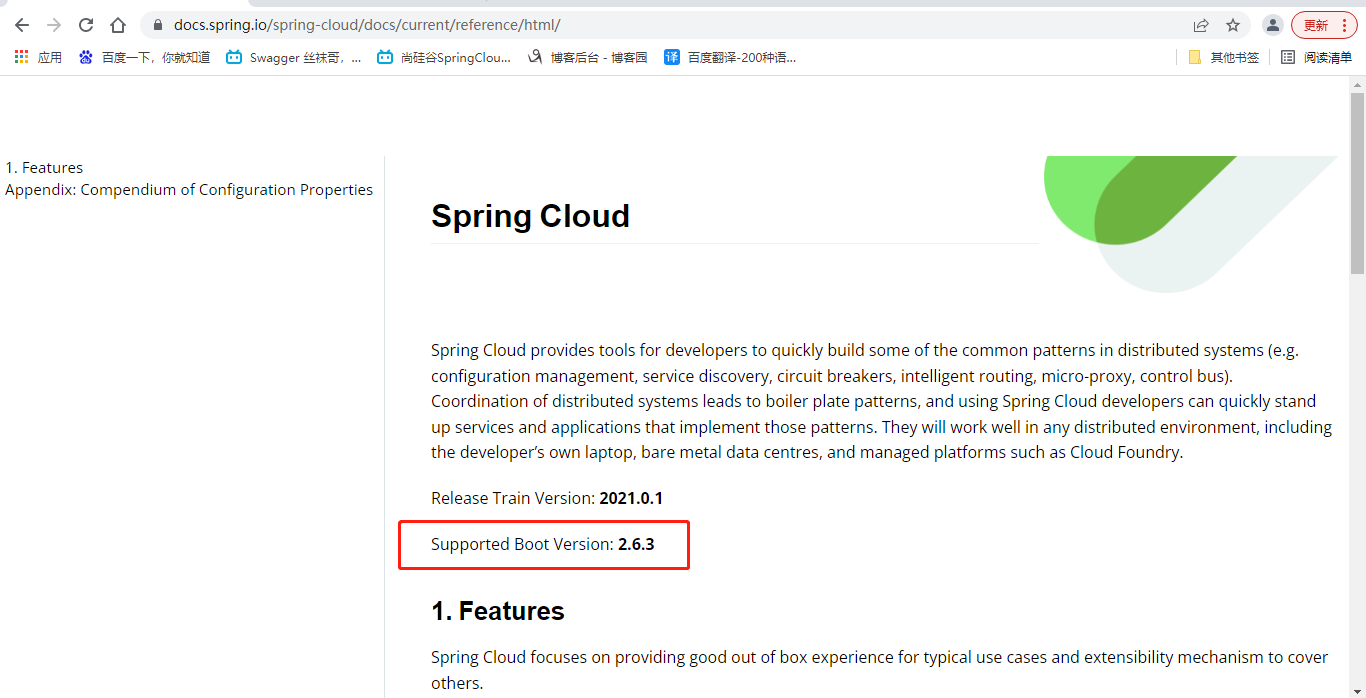Reload the current page
Viewport: 1366px width, 698px height.
(86, 25)
